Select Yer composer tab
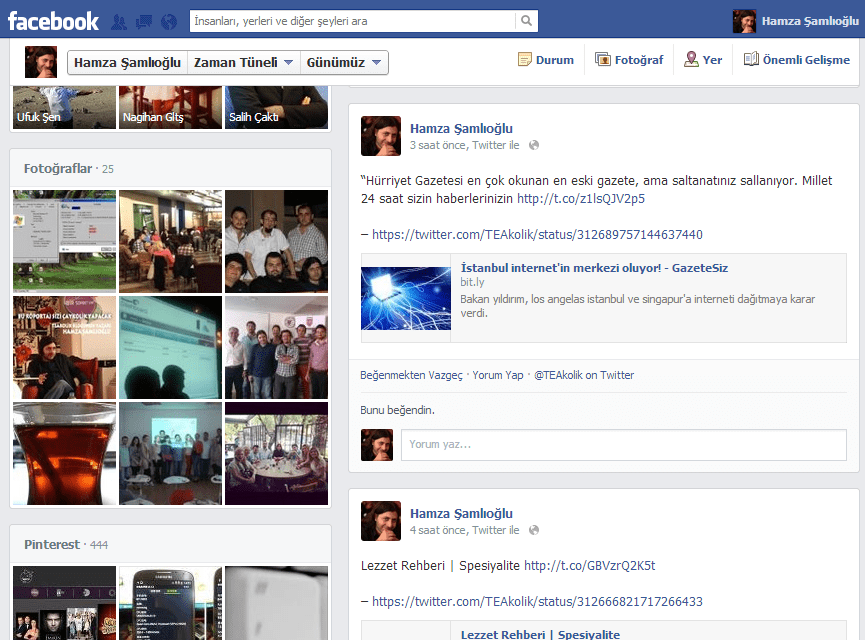Viewport: 865px width, 640px height. click(703, 60)
